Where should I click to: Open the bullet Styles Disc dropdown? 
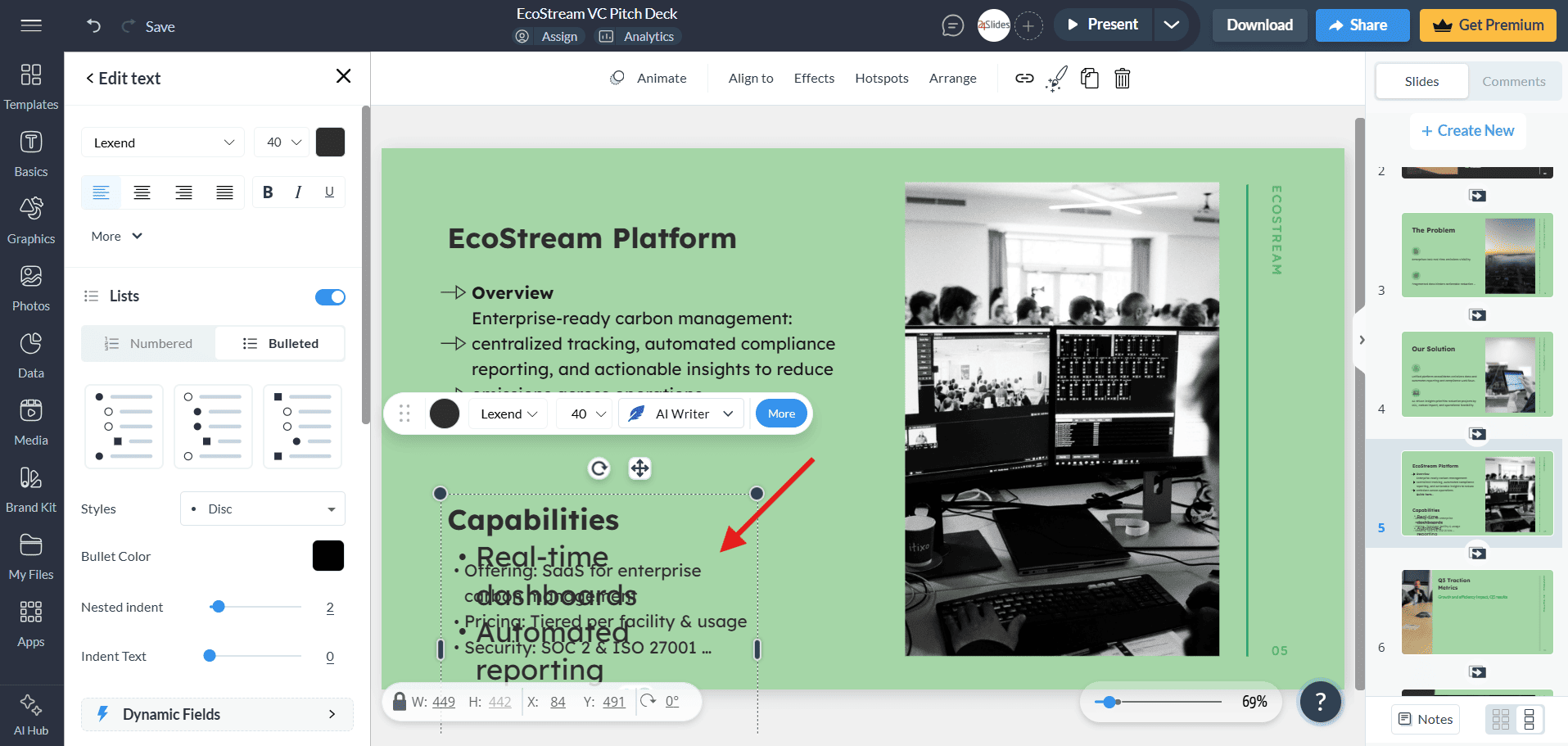click(x=263, y=509)
